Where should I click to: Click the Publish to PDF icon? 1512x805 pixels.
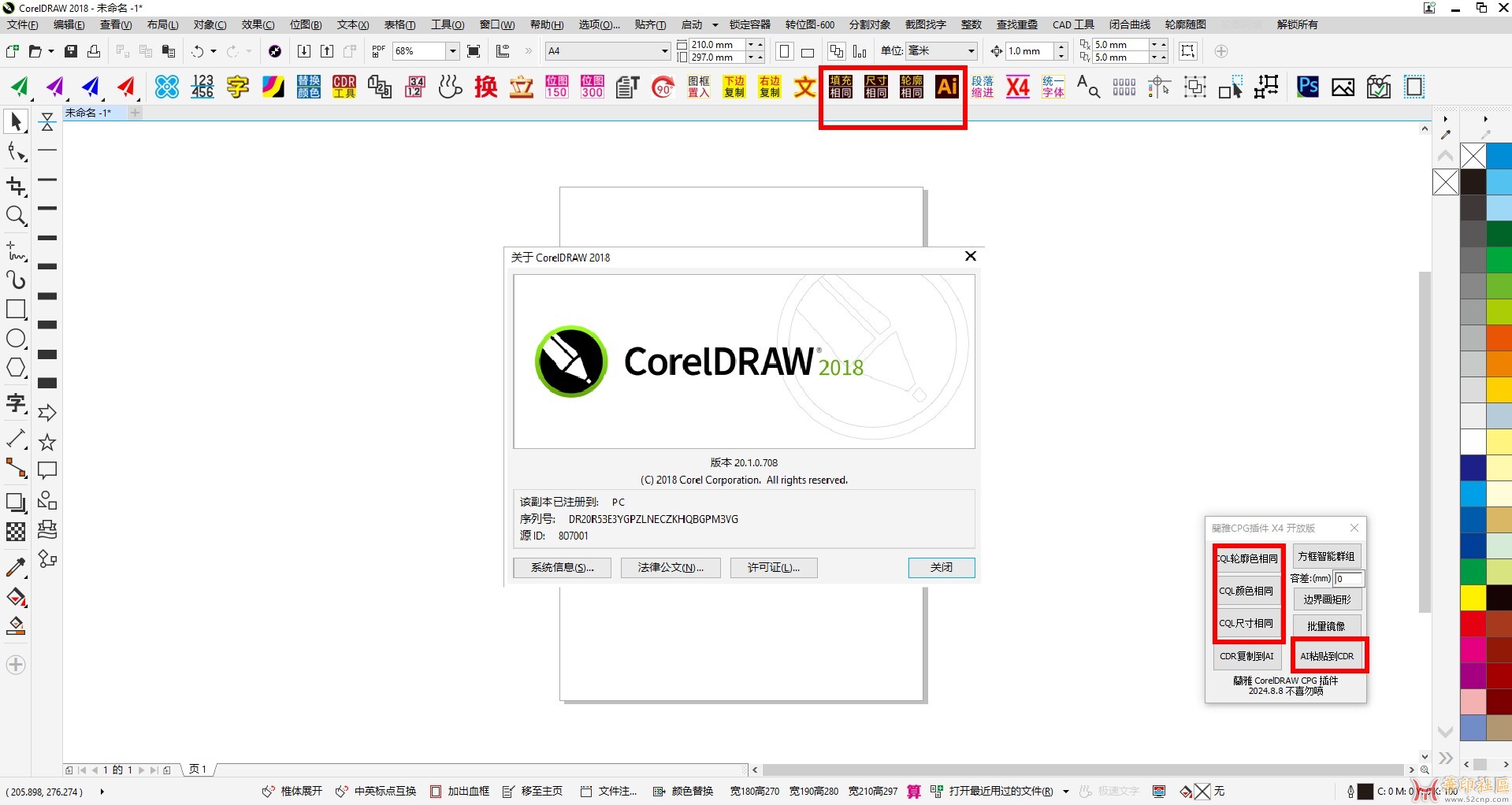coord(378,51)
